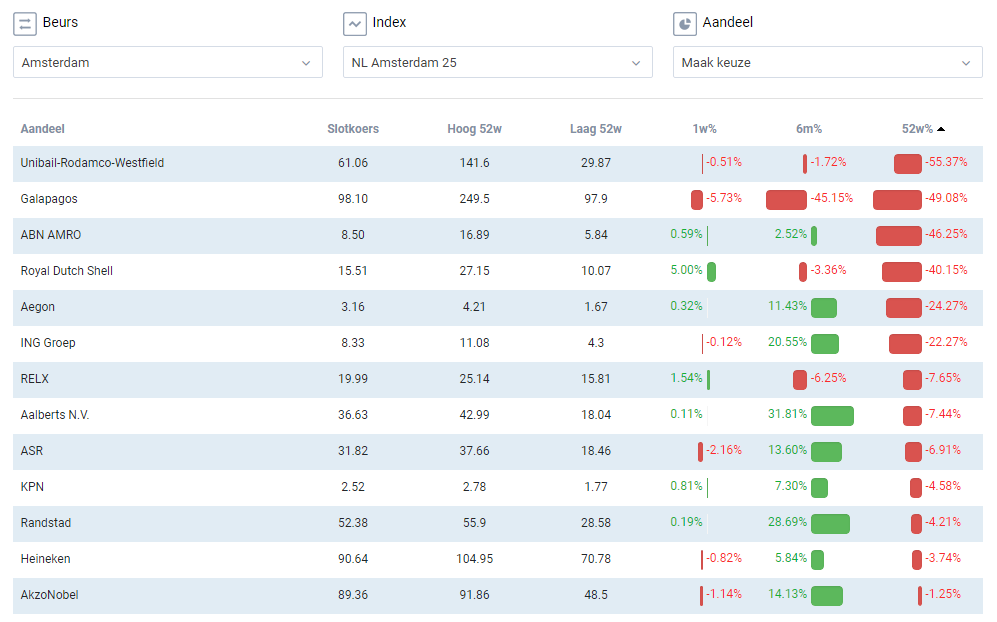Click the red 52w% bar for ABN AMRO

click(x=898, y=236)
